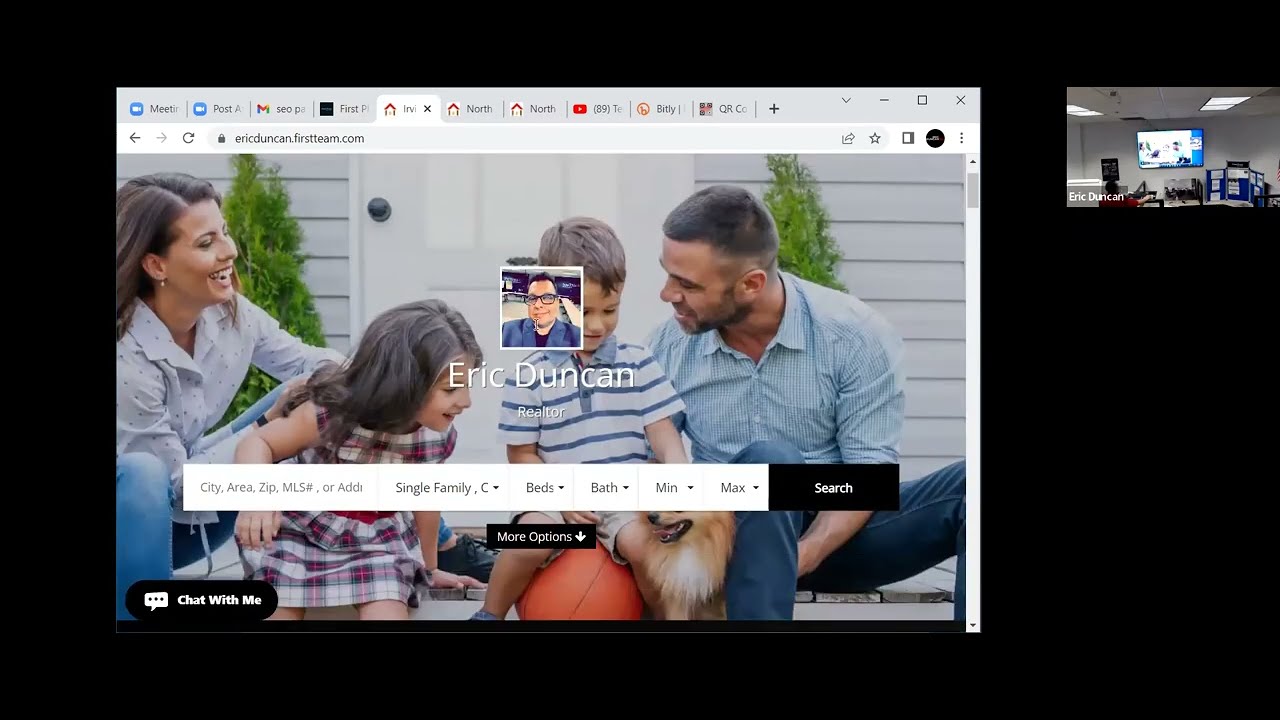Switch to the second North tab
The image size is (1280, 720).
pyautogui.click(x=534, y=109)
